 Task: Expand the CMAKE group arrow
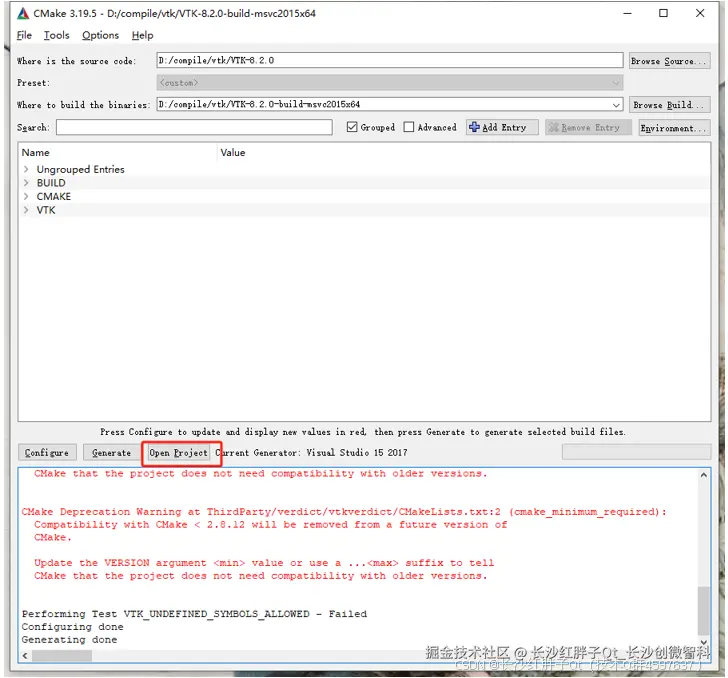(x=26, y=196)
